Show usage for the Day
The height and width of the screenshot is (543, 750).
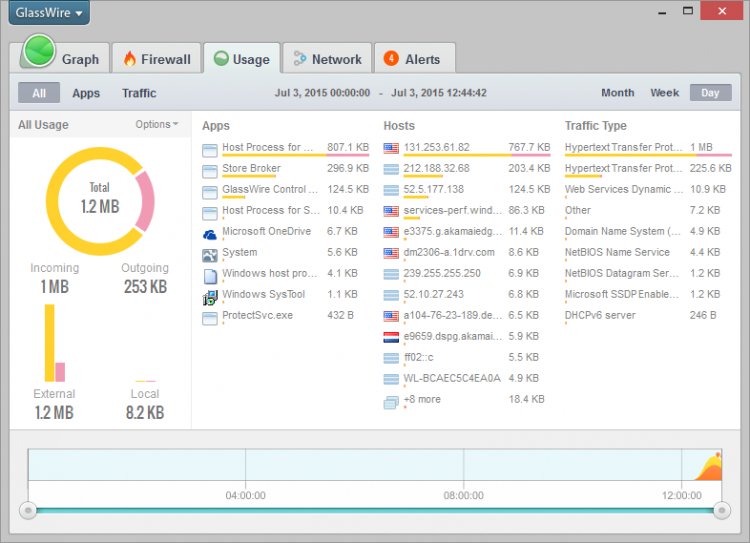[710, 93]
